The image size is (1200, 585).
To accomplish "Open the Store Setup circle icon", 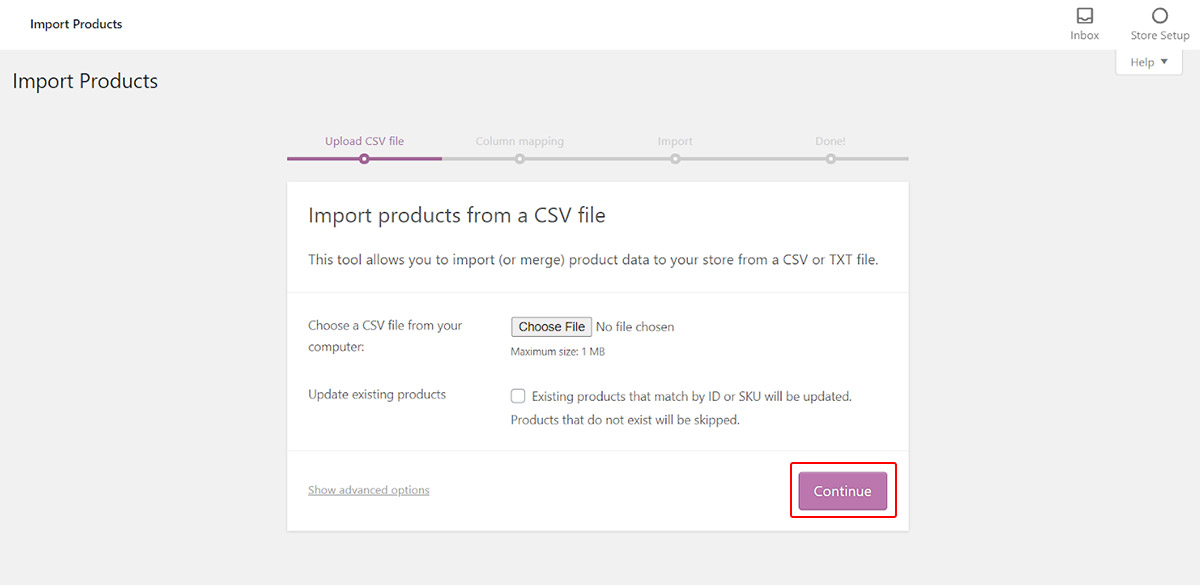I will tap(1159, 17).
